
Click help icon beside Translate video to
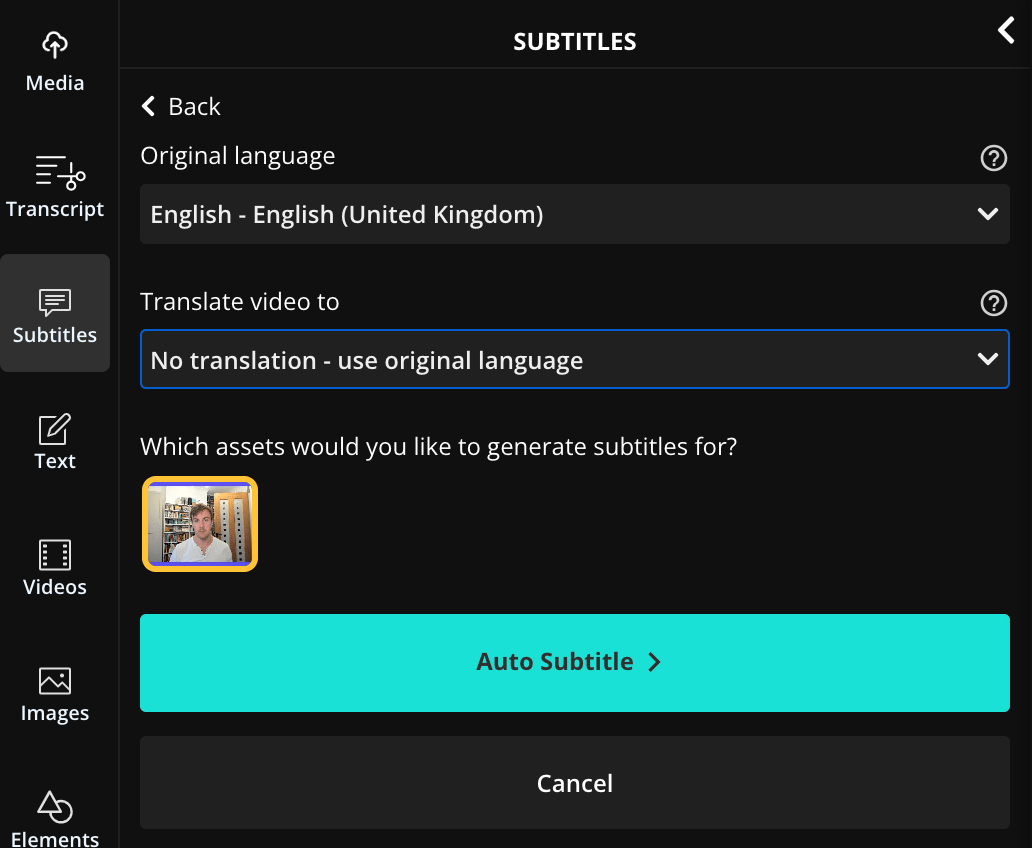tap(993, 303)
